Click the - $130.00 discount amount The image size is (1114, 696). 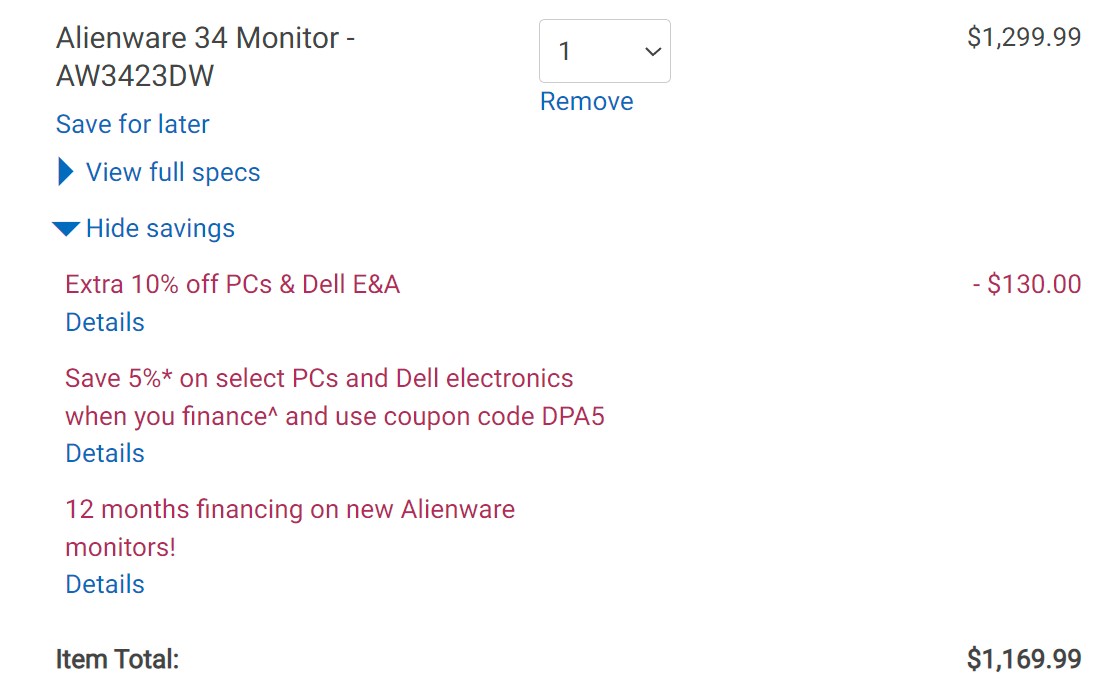pyautogui.click(x=1026, y=284)
